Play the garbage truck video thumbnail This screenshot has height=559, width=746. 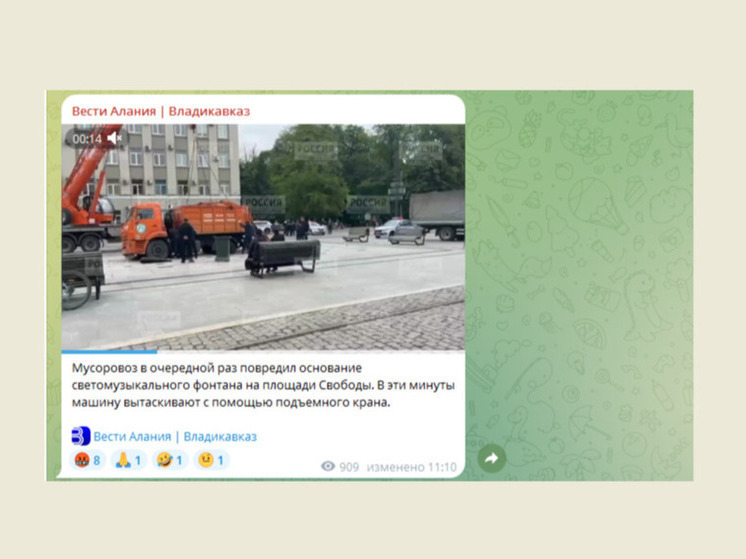(x=263, y=237)
